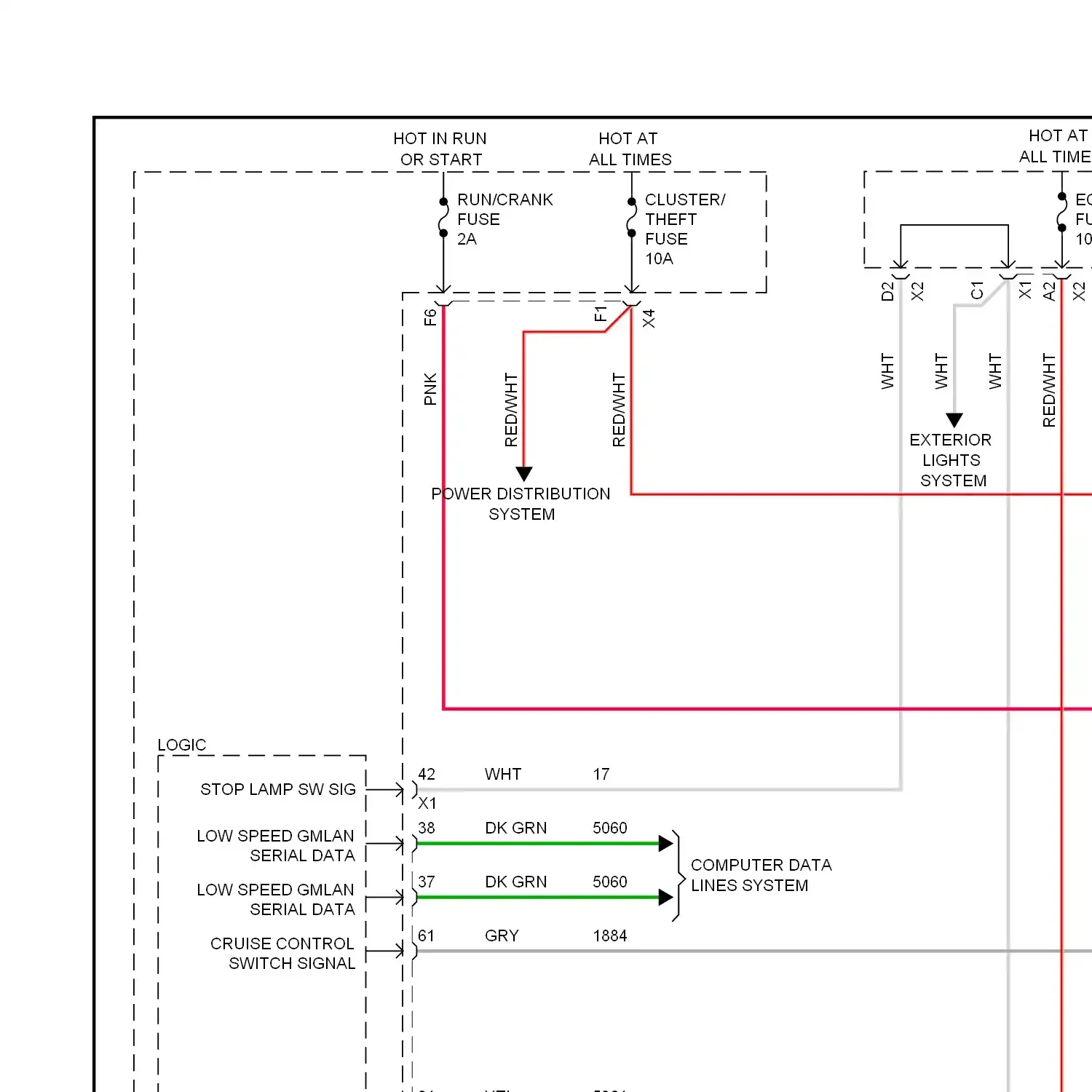This screenshot has width=1092, height=1092.
Task: Click pin number 42 at connector X1
Action: click(427, 774)
